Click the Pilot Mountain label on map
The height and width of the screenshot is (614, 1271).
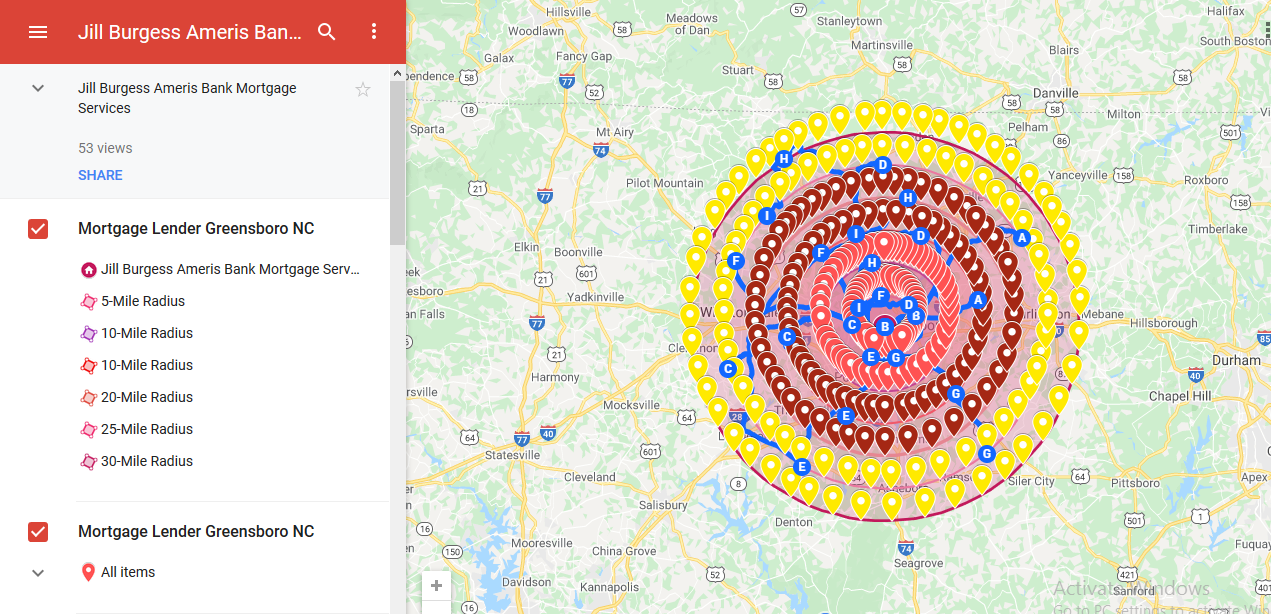click(x=665, y=183)
